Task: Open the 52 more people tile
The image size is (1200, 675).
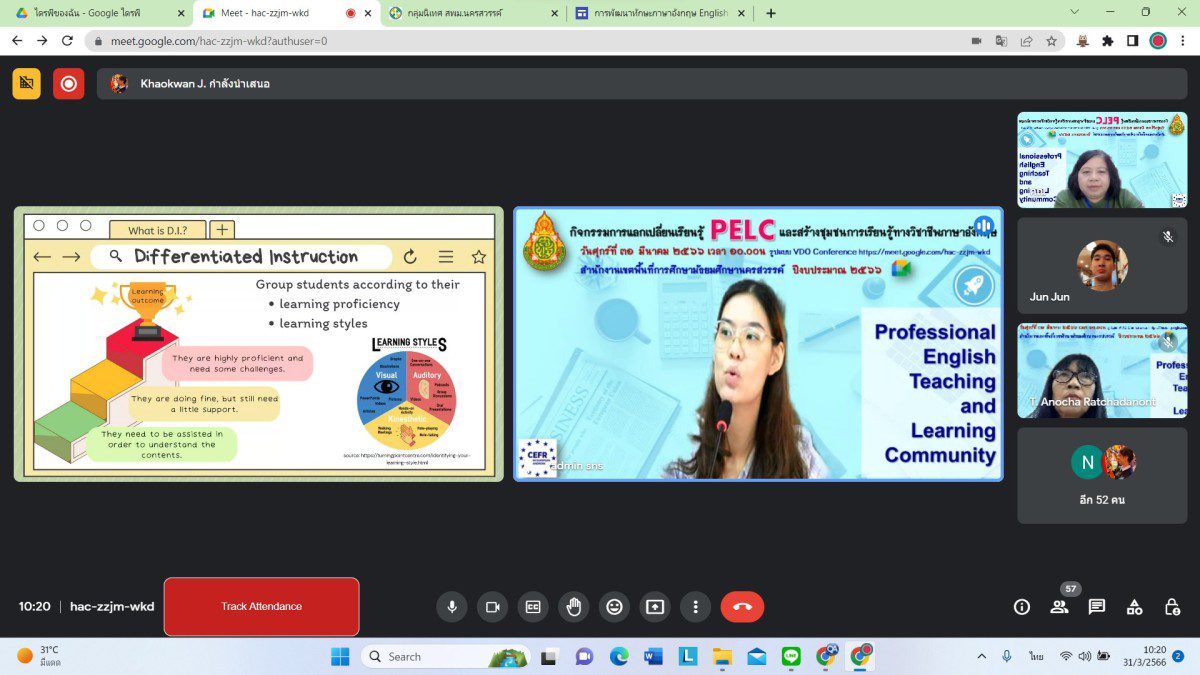Action: (x=1102, y=476)
